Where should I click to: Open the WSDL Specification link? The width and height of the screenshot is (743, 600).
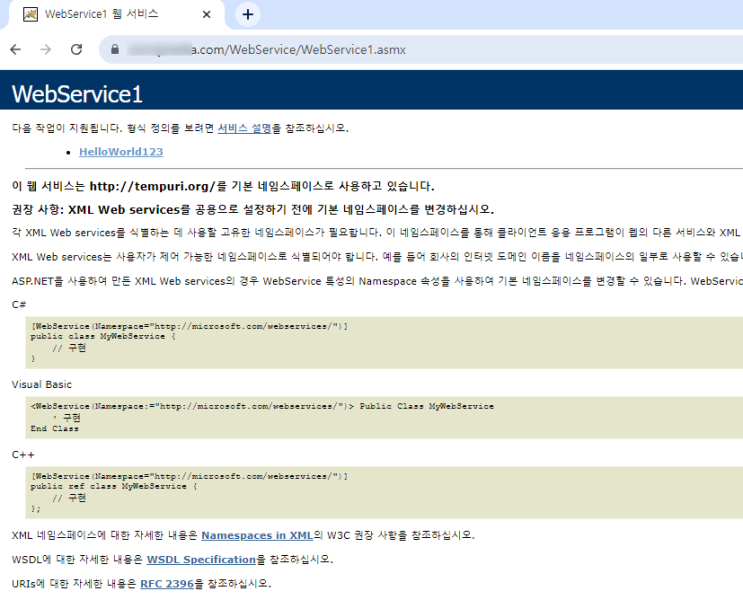coord(201,560)
